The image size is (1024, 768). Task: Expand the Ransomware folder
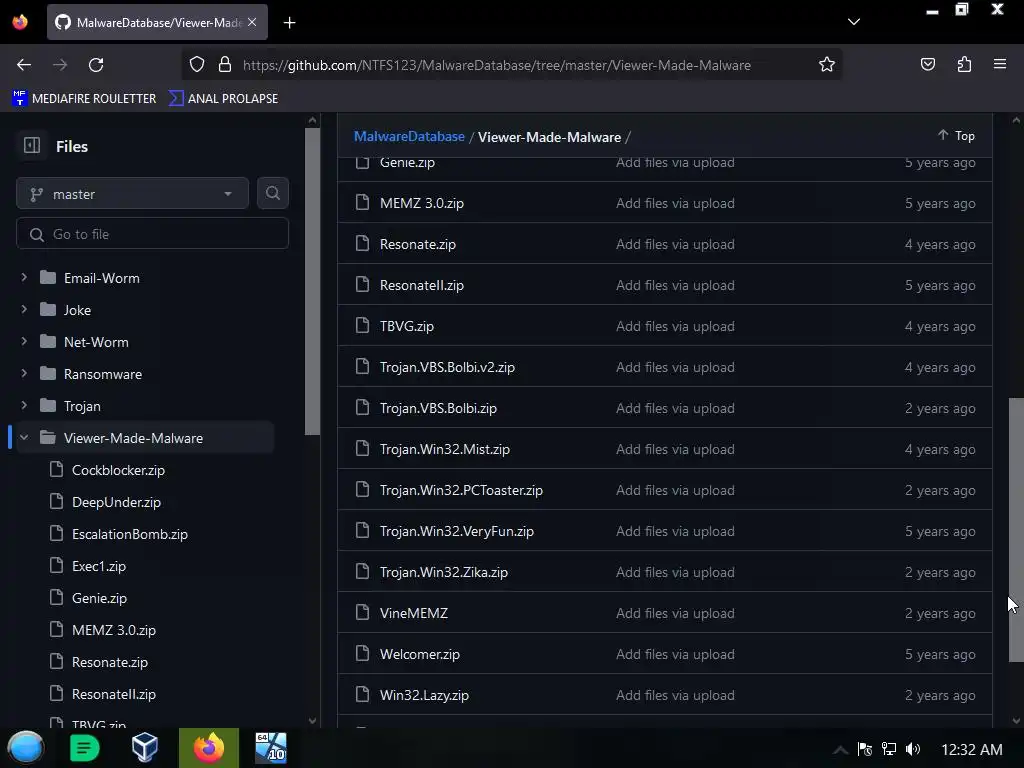pyautogui.click(x=24, y=374)
